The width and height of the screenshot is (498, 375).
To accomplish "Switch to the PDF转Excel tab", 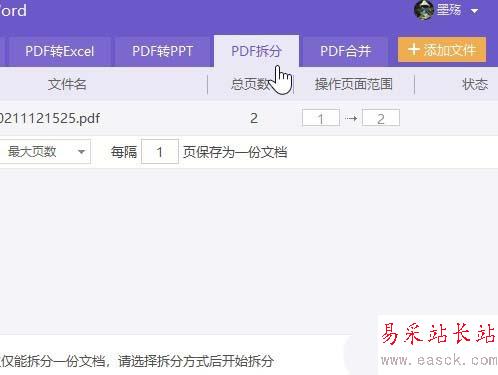I will (x=60, y=51).
